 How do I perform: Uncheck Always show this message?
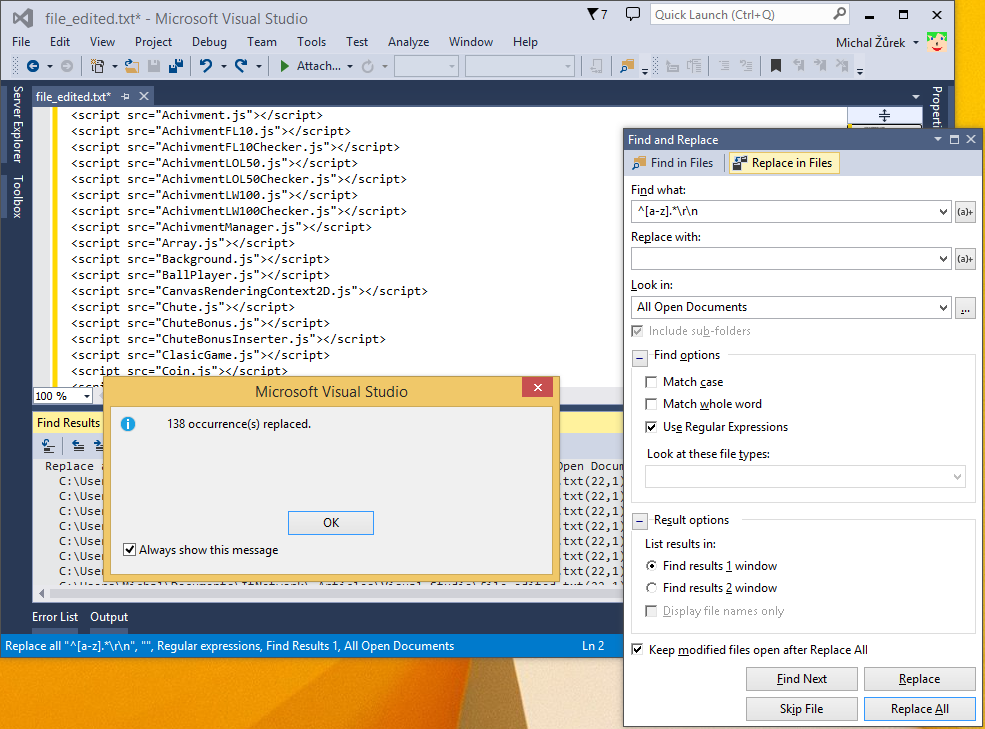pyautogui.click(x=129, y=549)
